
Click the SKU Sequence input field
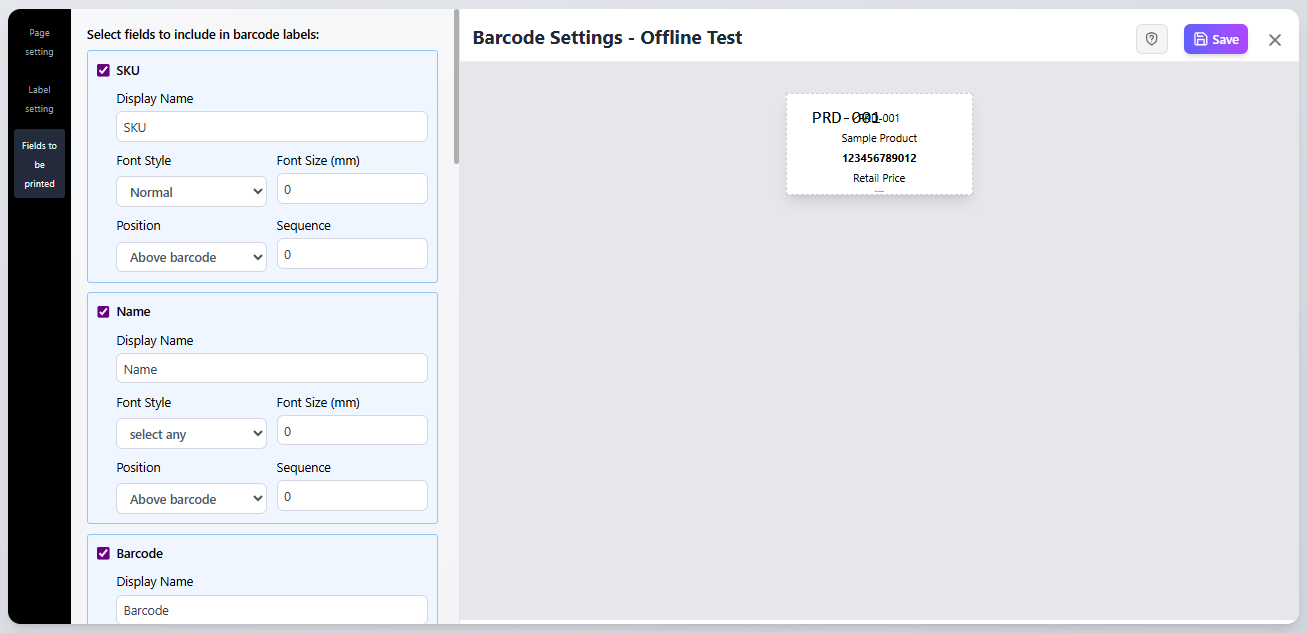coord(352,254)
